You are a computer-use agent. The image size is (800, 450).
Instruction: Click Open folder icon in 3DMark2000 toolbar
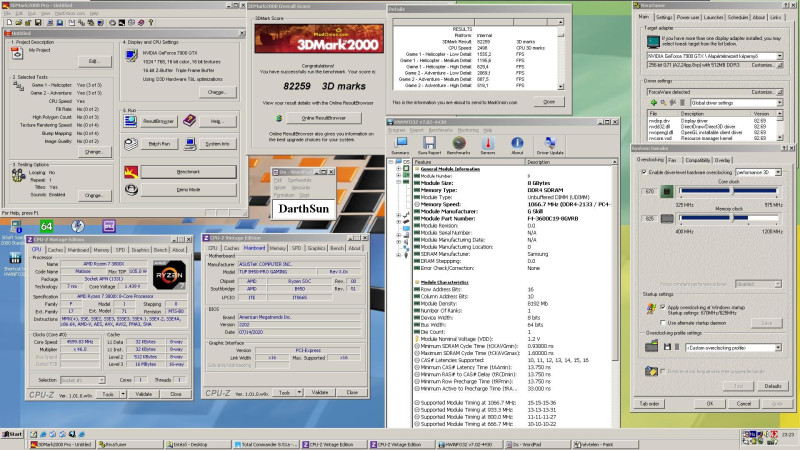(18, 22)
